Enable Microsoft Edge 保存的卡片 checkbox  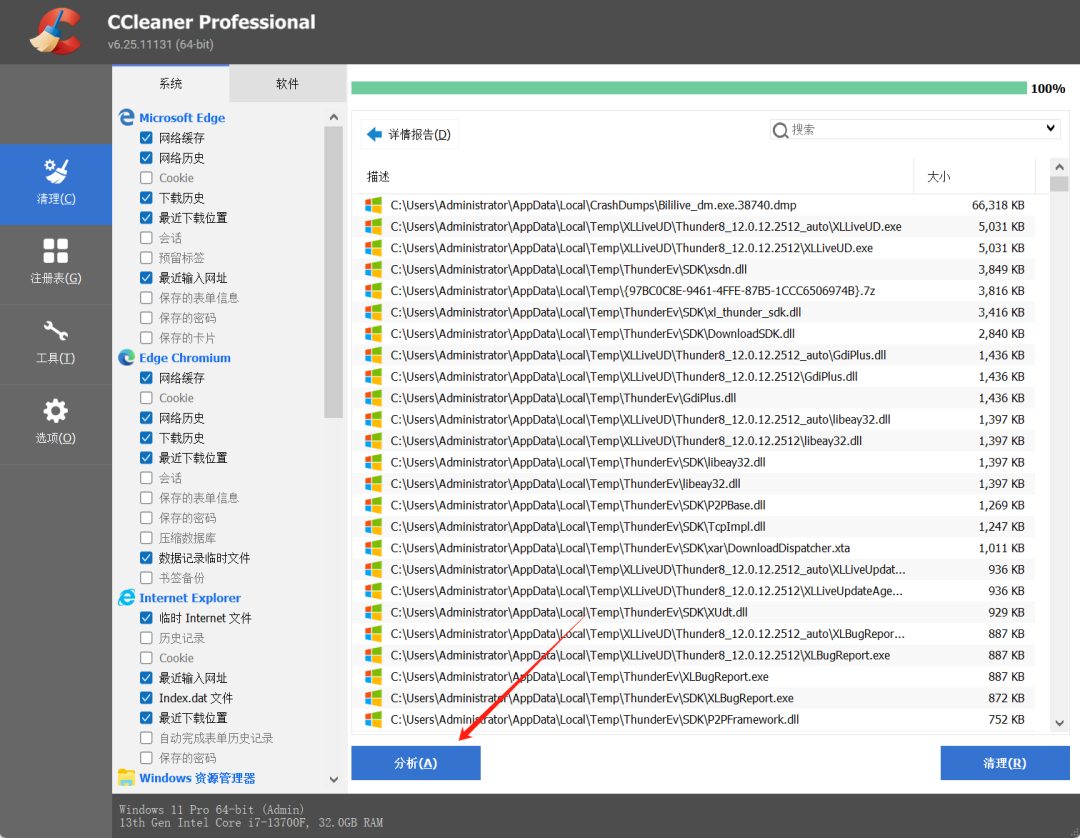[146, 337]
